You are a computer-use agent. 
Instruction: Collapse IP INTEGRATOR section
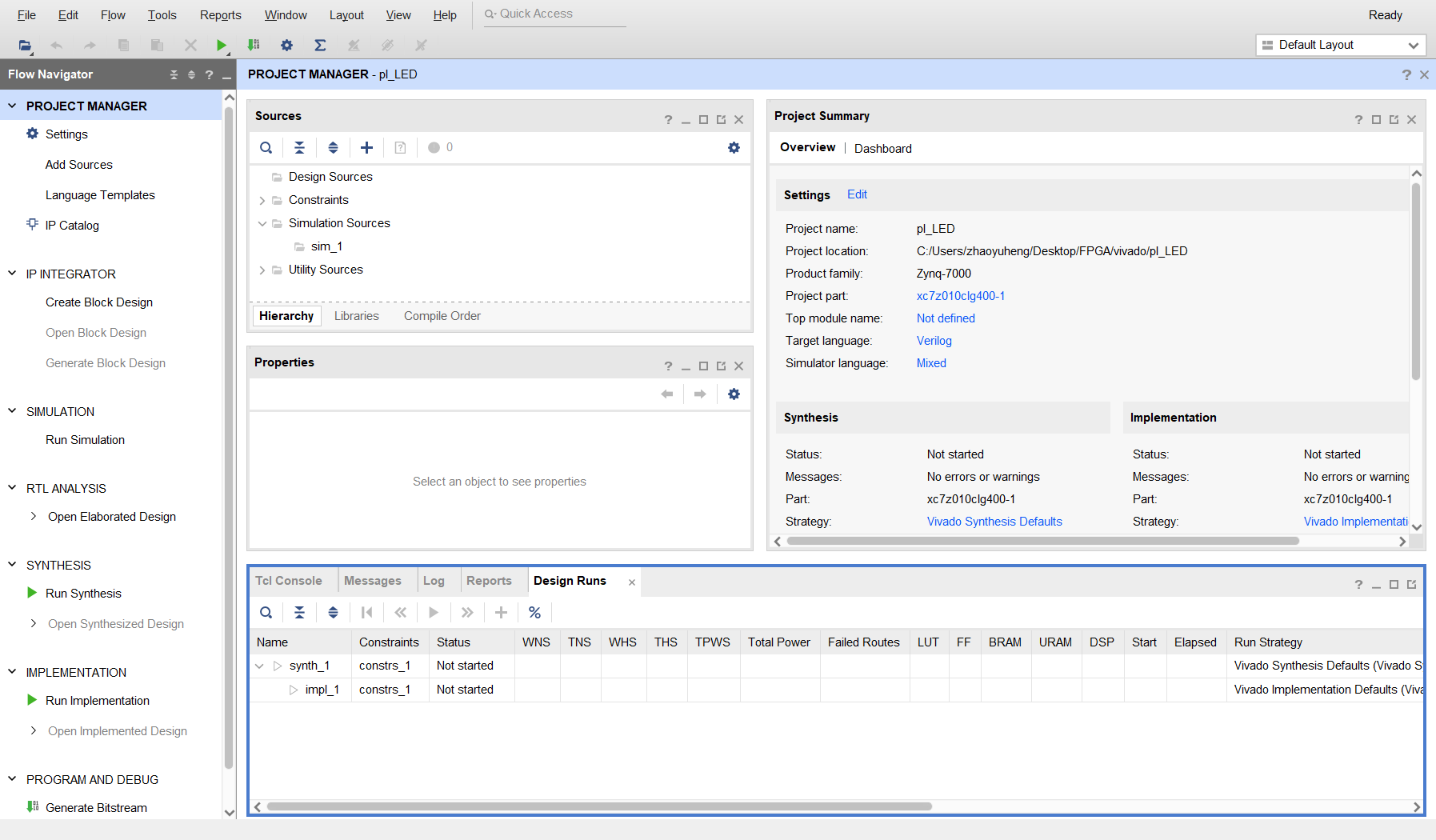[12, 274]
